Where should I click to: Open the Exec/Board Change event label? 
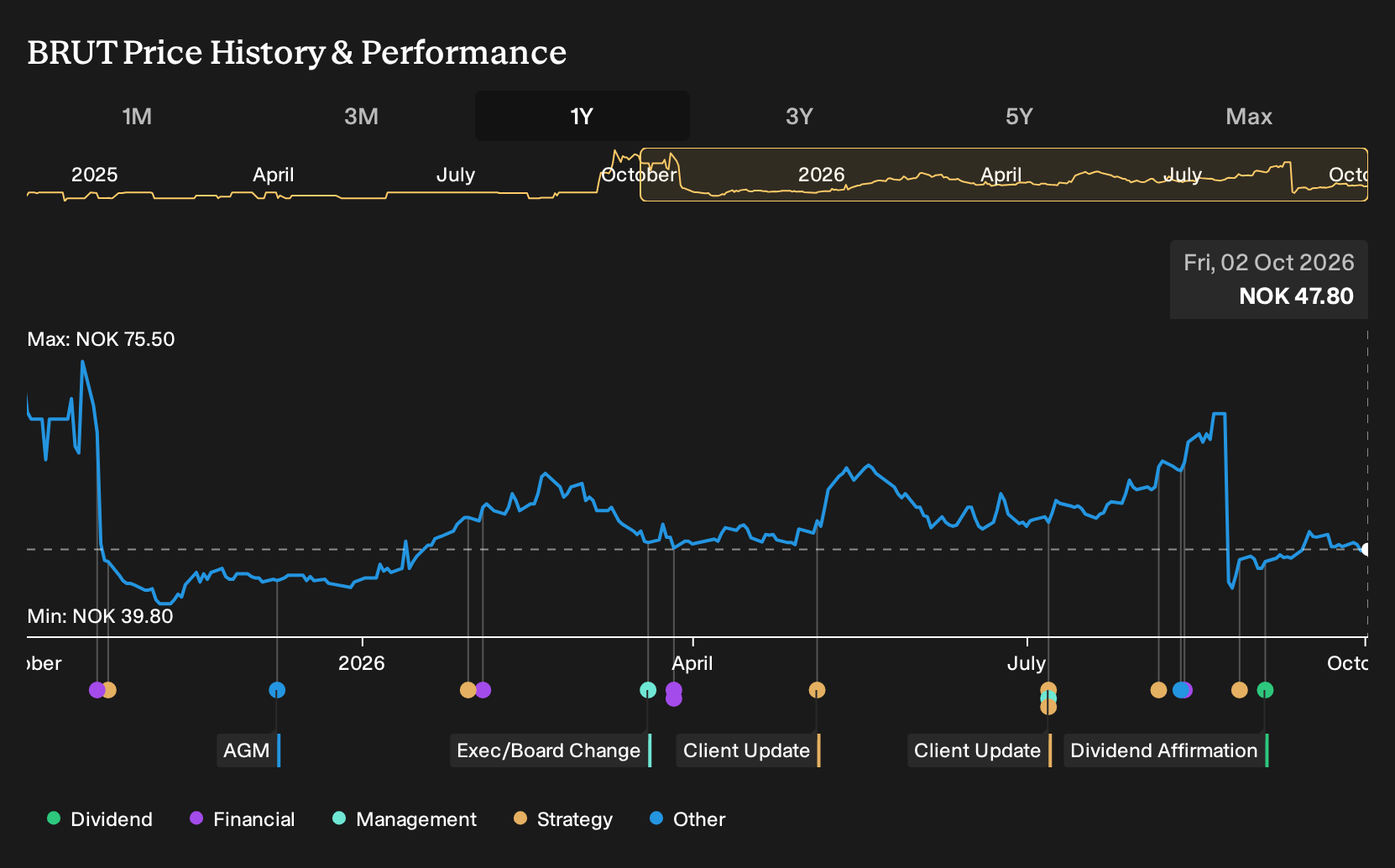coord(551,750)
